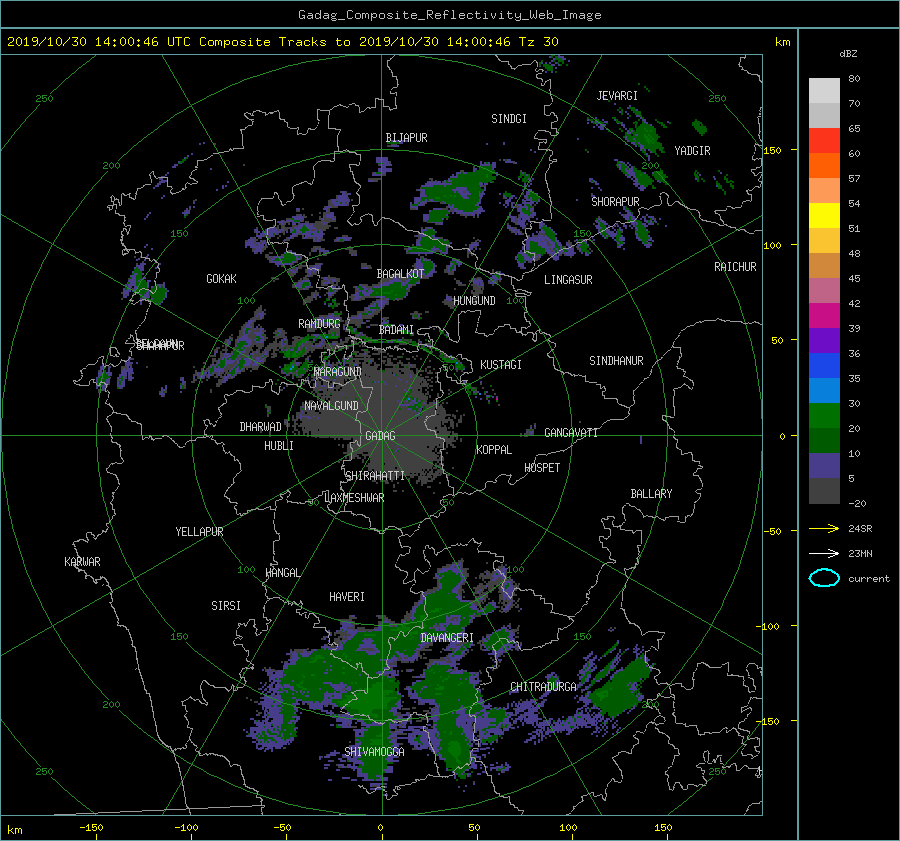This screenshot has height=841, width=900.
Task: Click the NAVALGUND city label
Action: [x=331, y=406]
